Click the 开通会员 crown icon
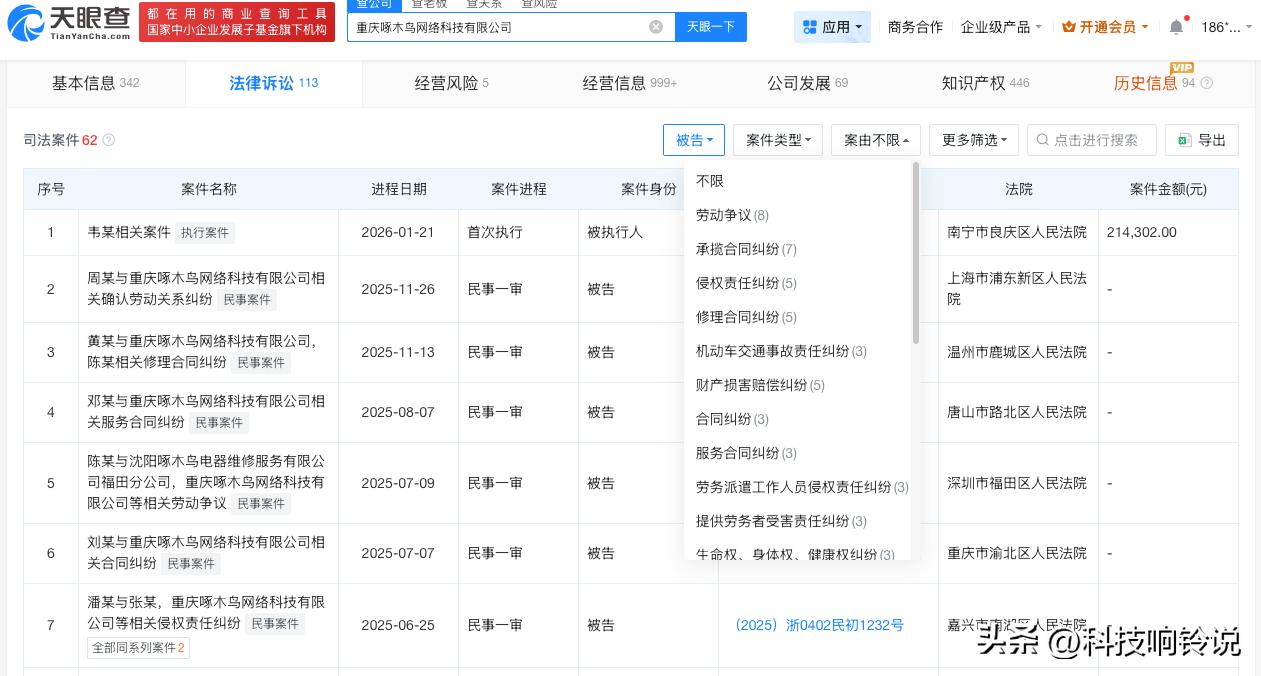Image resolution: width=1261 pixels, height=676 pixels. (x=1069, y=27)
